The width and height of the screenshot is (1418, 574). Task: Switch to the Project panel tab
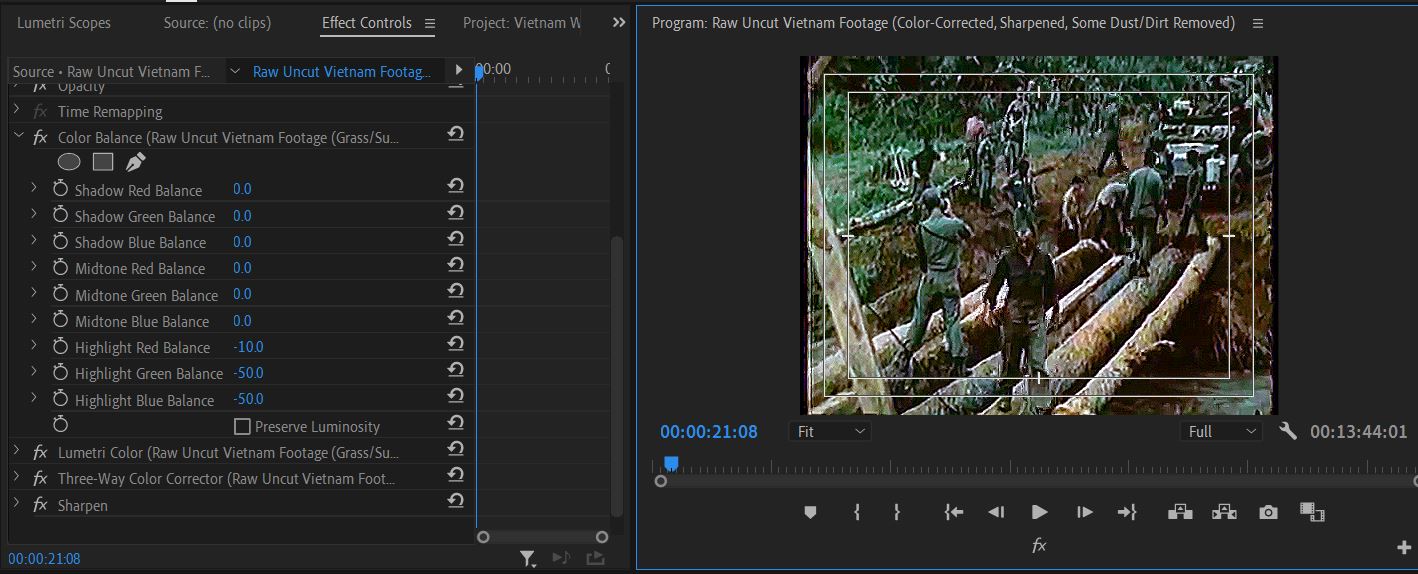521,22
